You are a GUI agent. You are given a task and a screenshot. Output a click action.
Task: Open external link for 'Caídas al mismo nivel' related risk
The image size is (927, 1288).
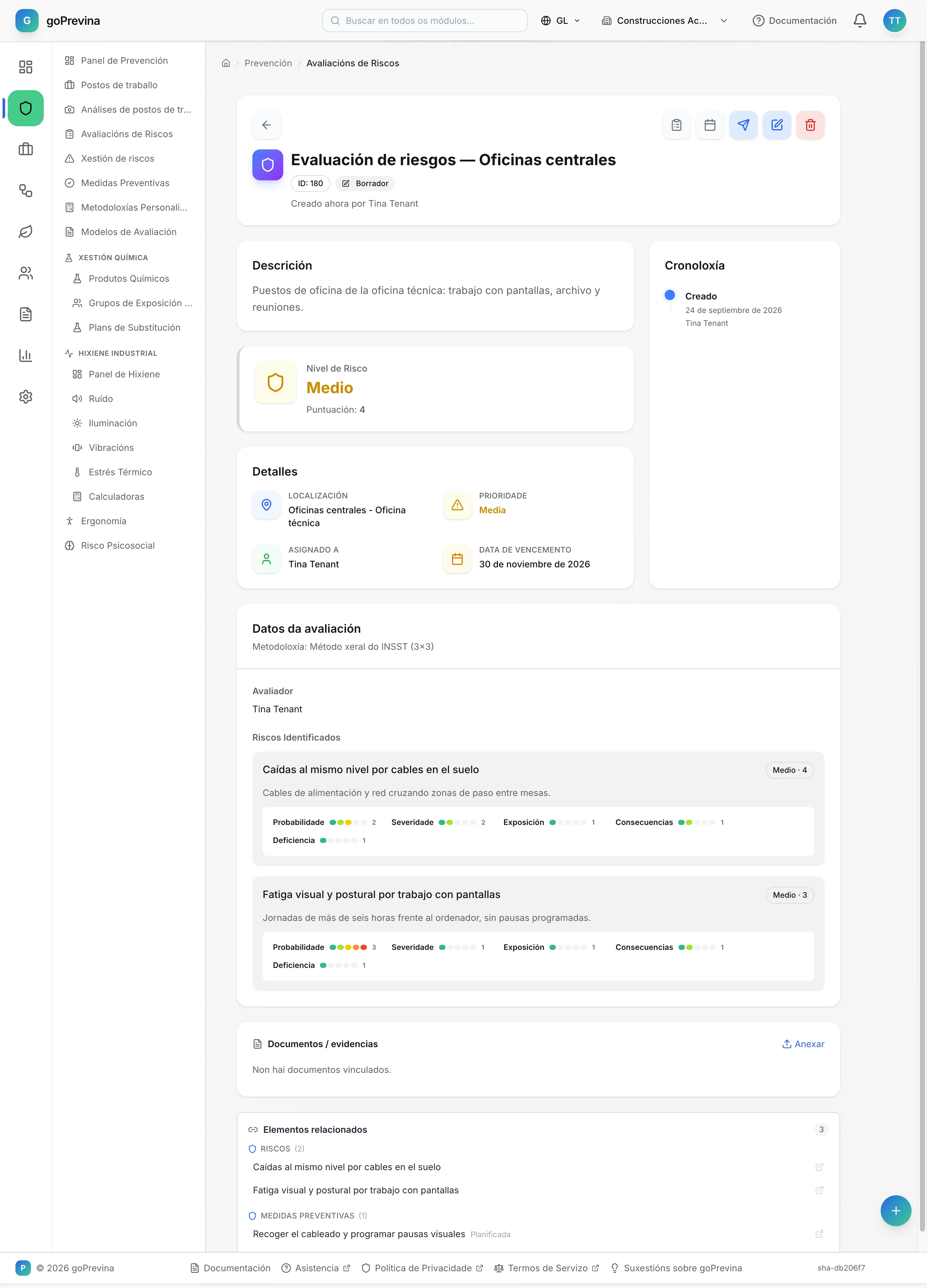[819, 1167]
